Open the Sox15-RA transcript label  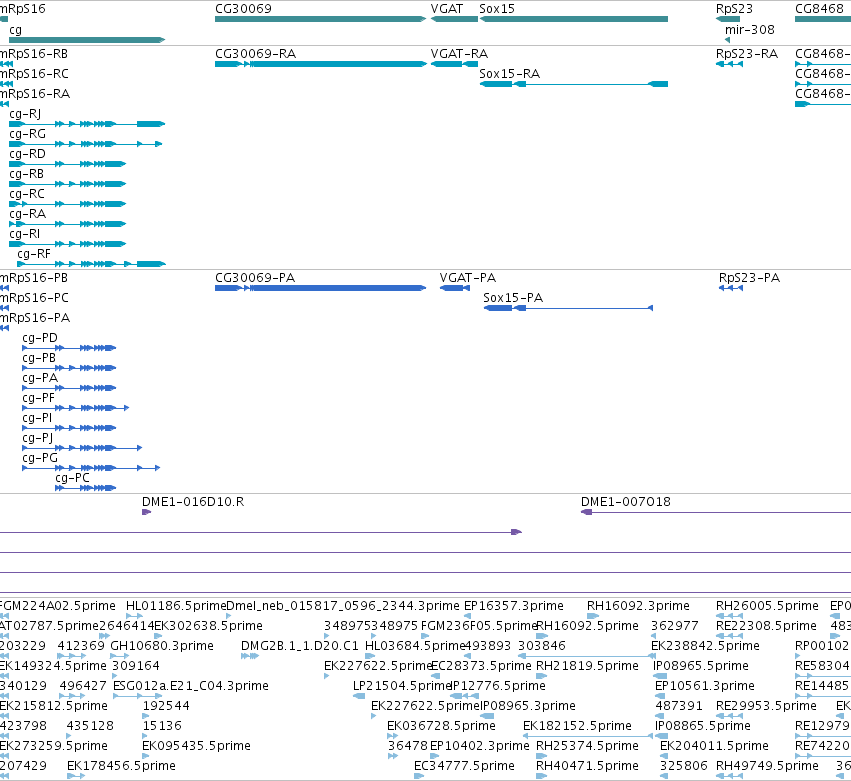(510, 74)
